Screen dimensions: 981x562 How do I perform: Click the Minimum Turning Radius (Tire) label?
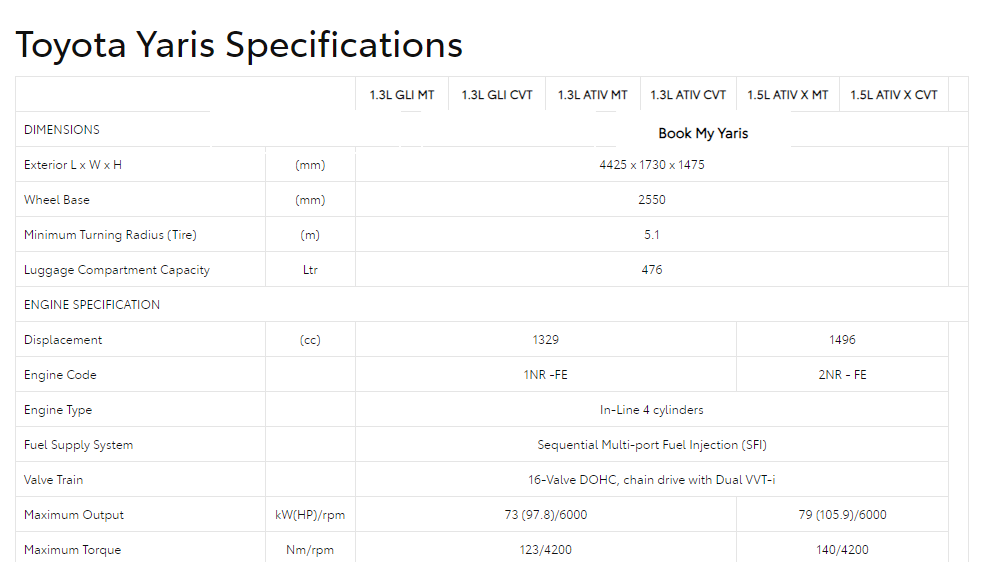[x=110, y=235]
